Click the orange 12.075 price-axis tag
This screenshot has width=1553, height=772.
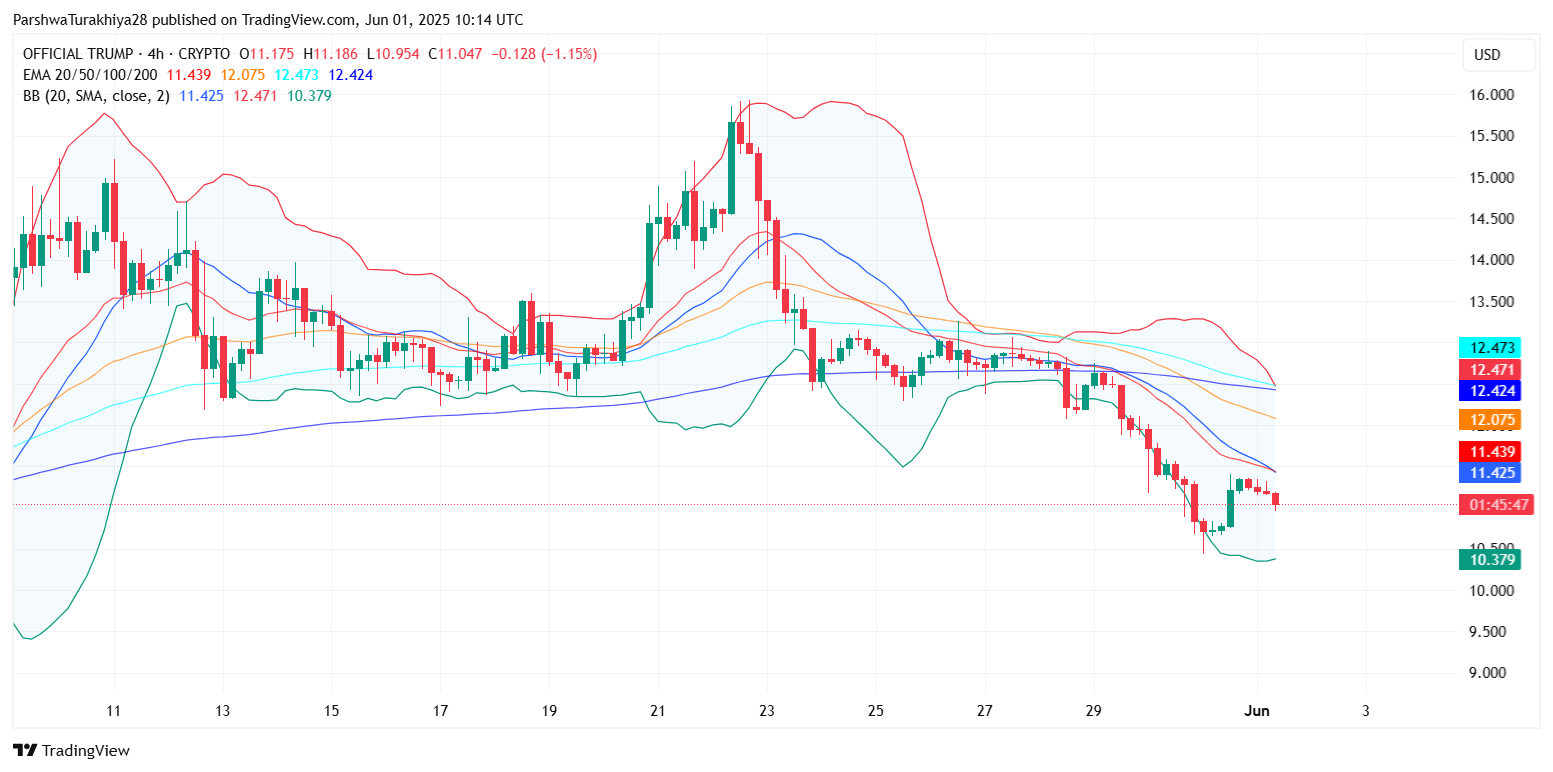[x=1490, y=420]
